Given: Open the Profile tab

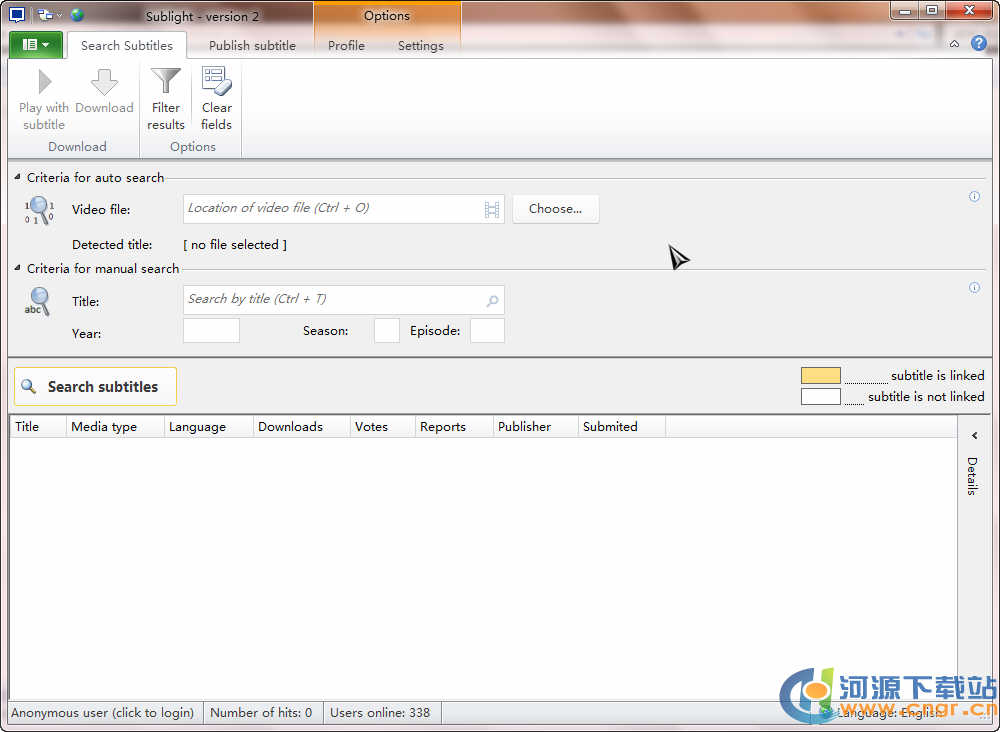Looking at the screenshot, I should [x=346, y=45].
